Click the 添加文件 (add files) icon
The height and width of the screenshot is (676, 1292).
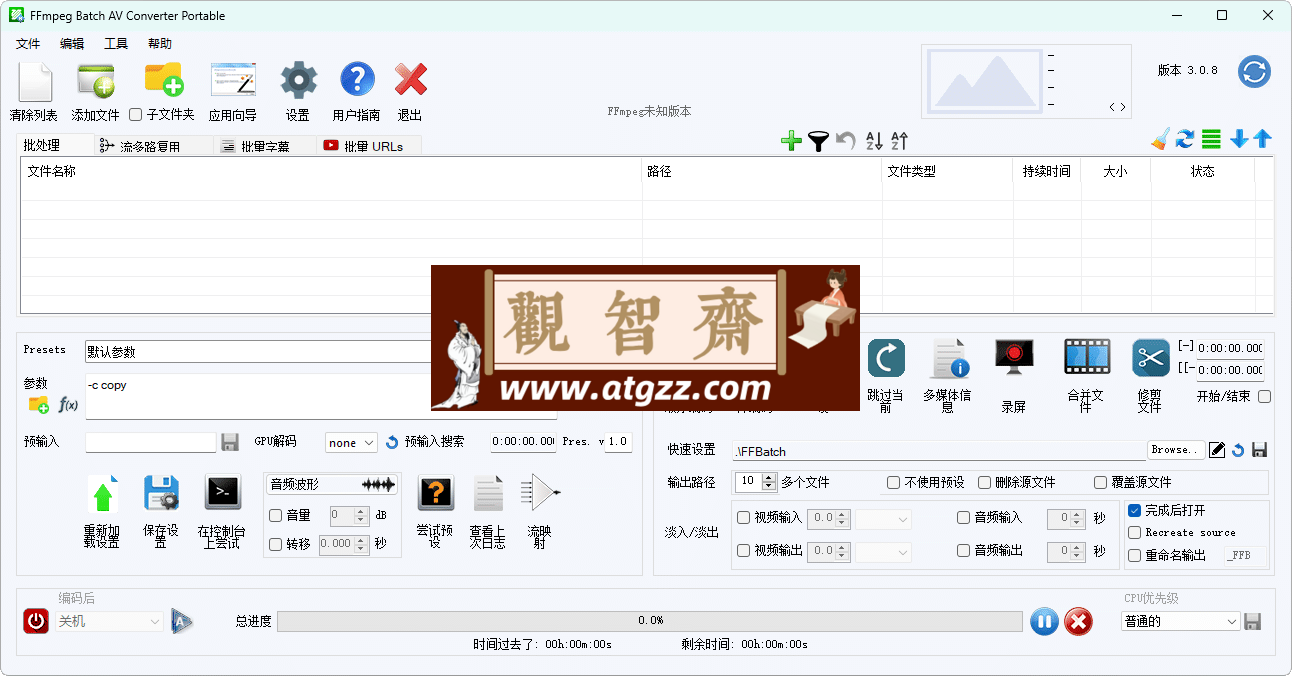pos(96,81)
